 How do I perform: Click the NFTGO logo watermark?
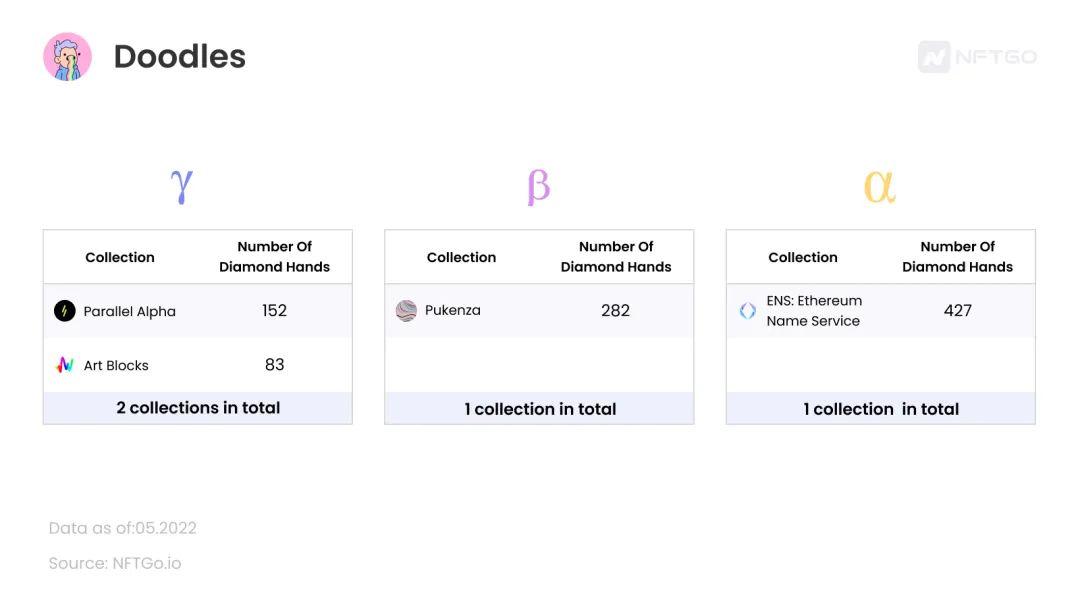click(x=977, y=57)
